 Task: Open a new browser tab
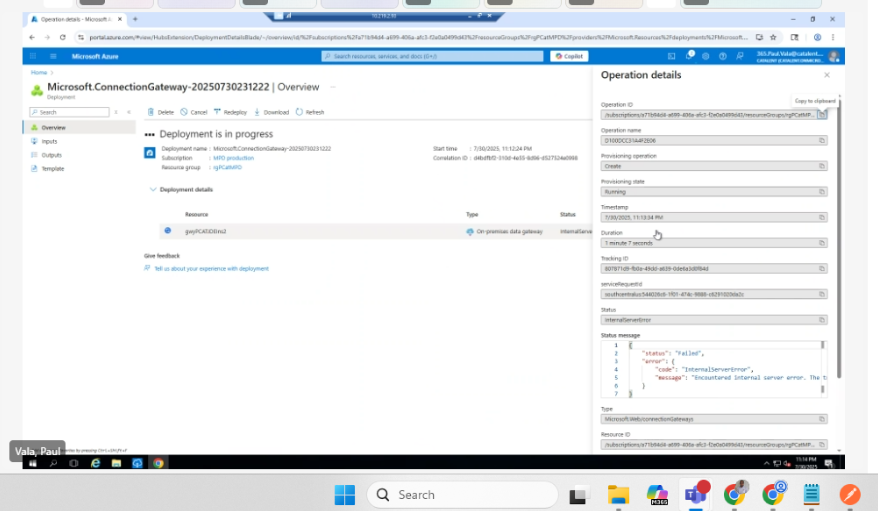tap(135, 19)
